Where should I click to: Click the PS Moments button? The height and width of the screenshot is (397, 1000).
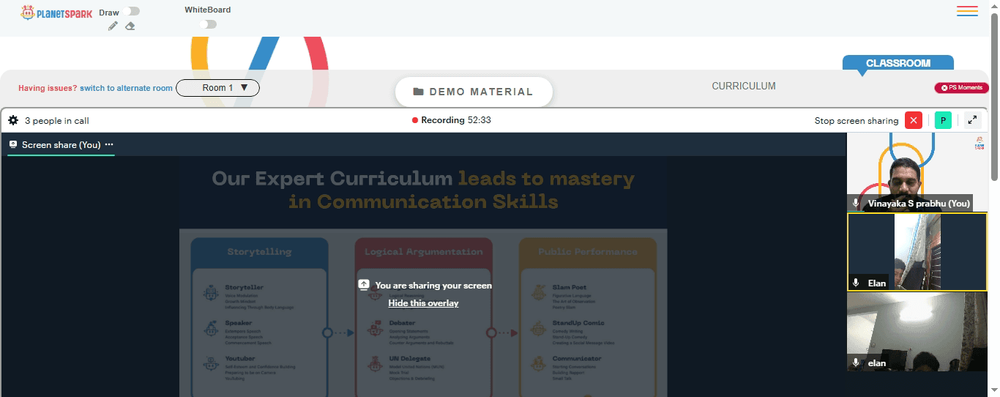click(962, 88)
